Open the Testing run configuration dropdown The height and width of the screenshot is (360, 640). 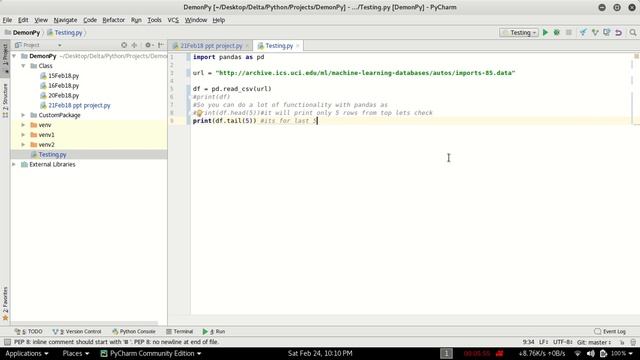[x=519, y=33]
